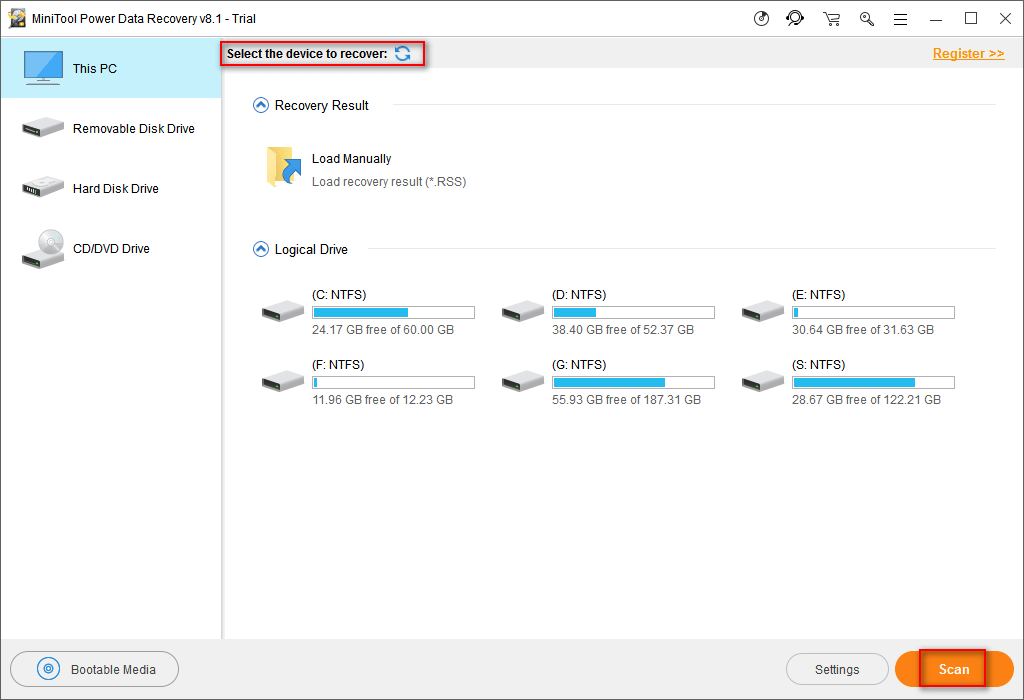
Task: Minimize the MiniTool window
Action: tap(936, 19)
